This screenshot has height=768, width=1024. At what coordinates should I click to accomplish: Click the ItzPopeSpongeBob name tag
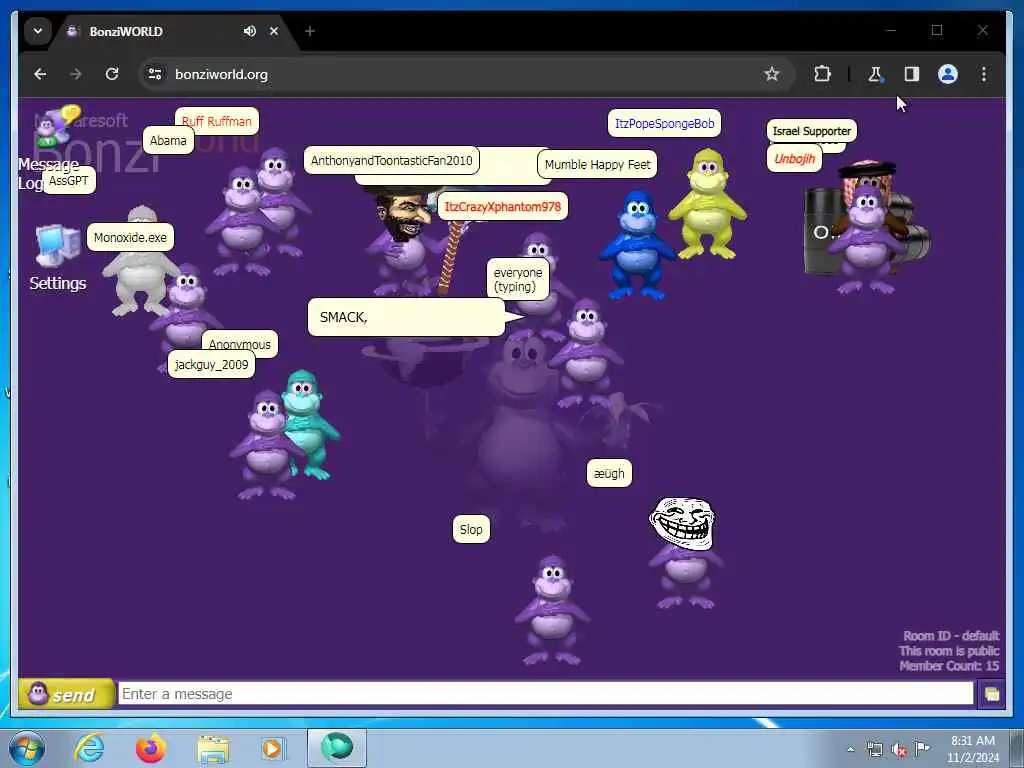pyautogui.click(x=664, y=123)
